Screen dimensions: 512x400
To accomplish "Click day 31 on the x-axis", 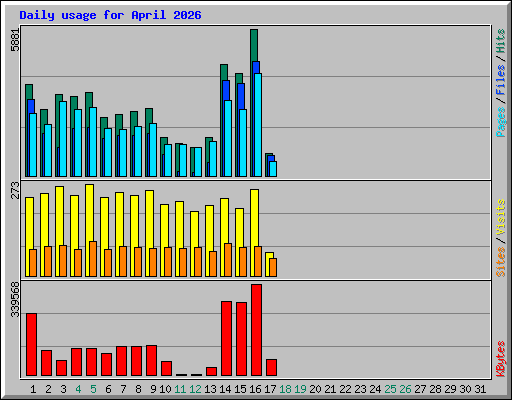I will pyautogui.click(x=480, y=389).
